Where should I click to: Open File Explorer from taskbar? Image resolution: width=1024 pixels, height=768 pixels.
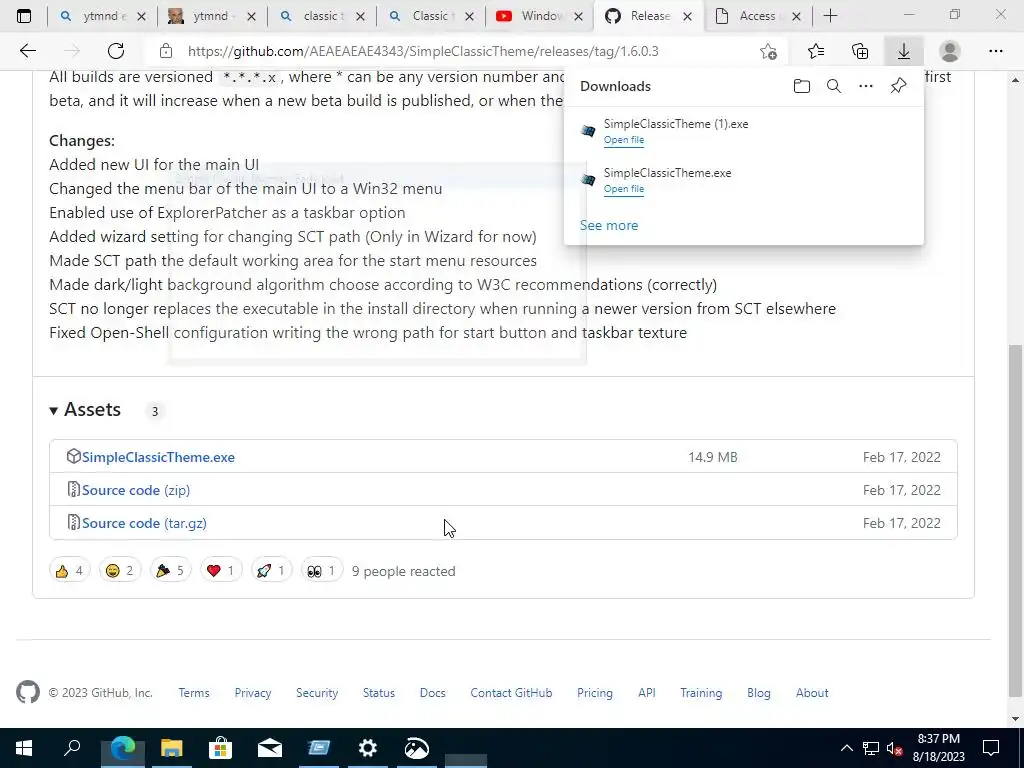tap(171, 748)
